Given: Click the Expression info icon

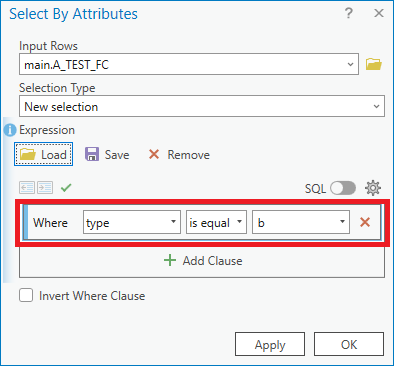Looking at the screenshot, I should point(10,130).
